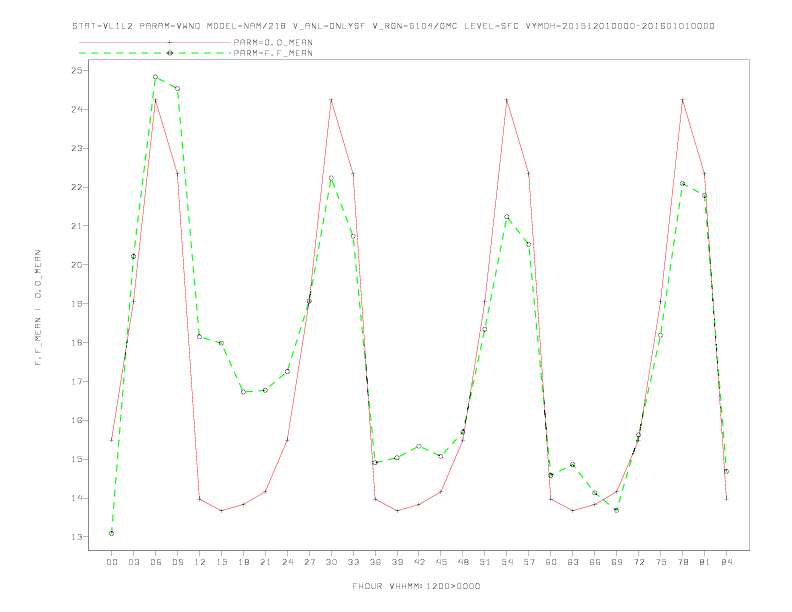Click x-axis tick label 15
The image size is (792, 612).
click(x=221, y=562)
